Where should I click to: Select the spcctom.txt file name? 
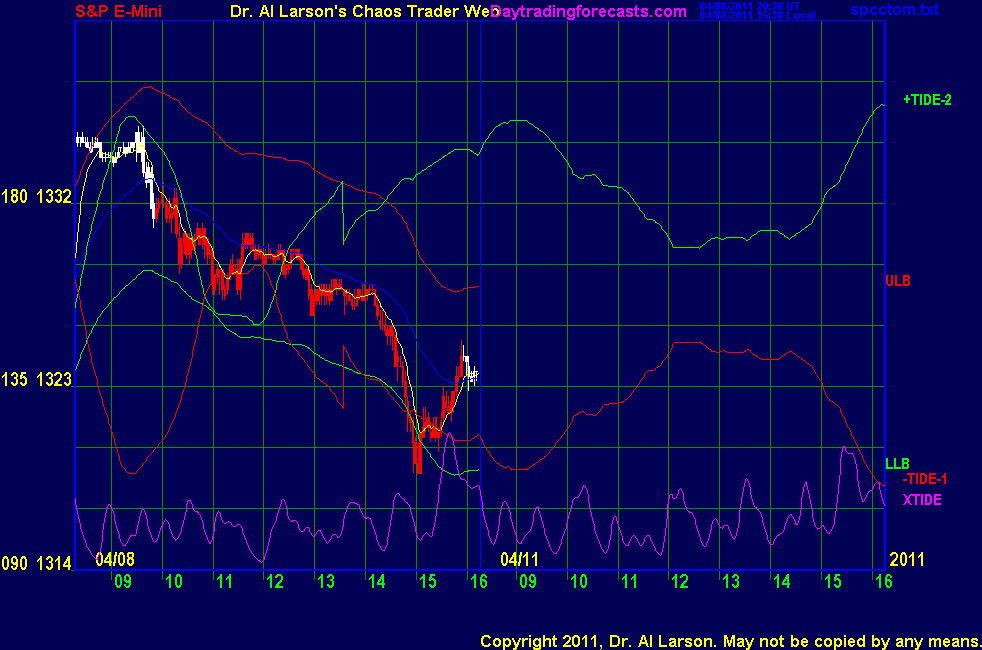[894, 9]
